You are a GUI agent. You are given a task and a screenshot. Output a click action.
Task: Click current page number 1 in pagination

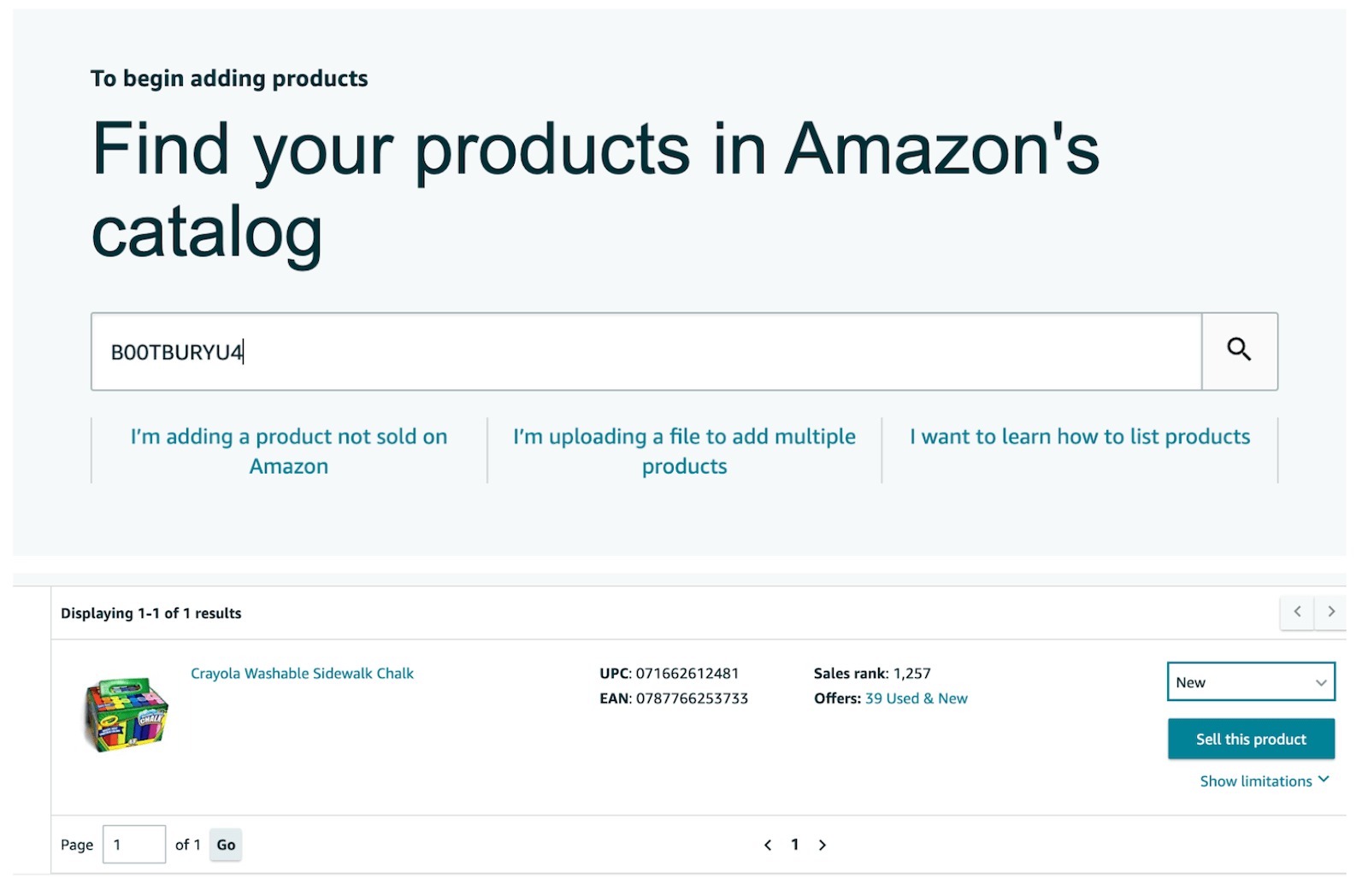[795, 845]
